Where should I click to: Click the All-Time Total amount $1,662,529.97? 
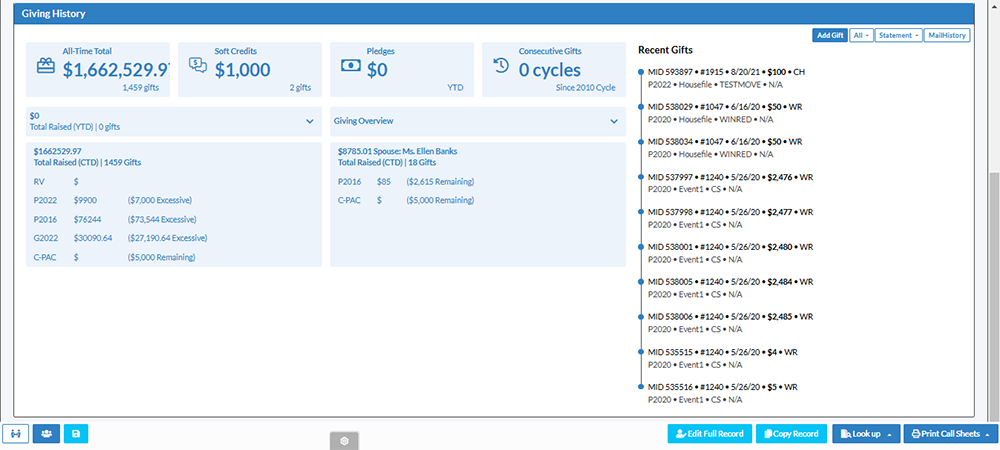pos(116,70)
